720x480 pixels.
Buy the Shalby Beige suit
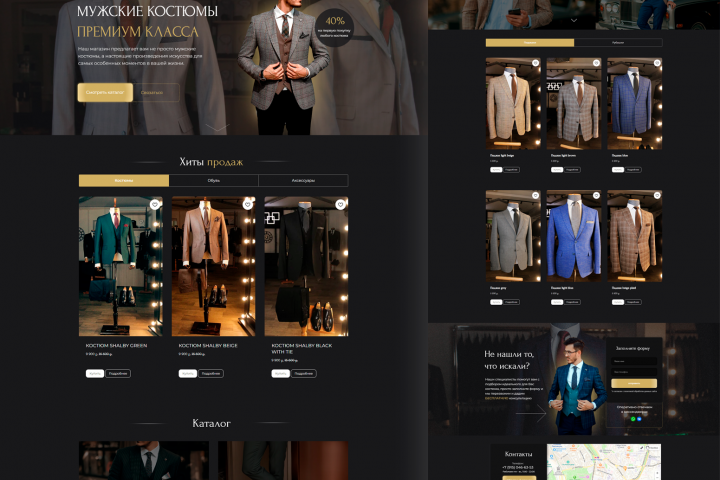(x=188, y=373)
